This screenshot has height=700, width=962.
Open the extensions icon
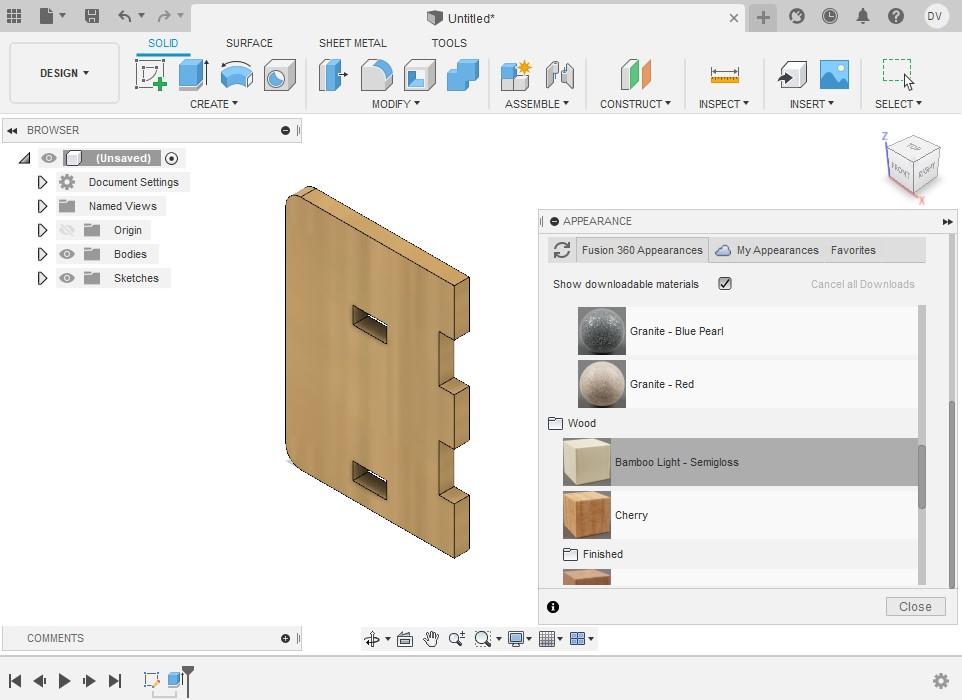pos(796,17)
